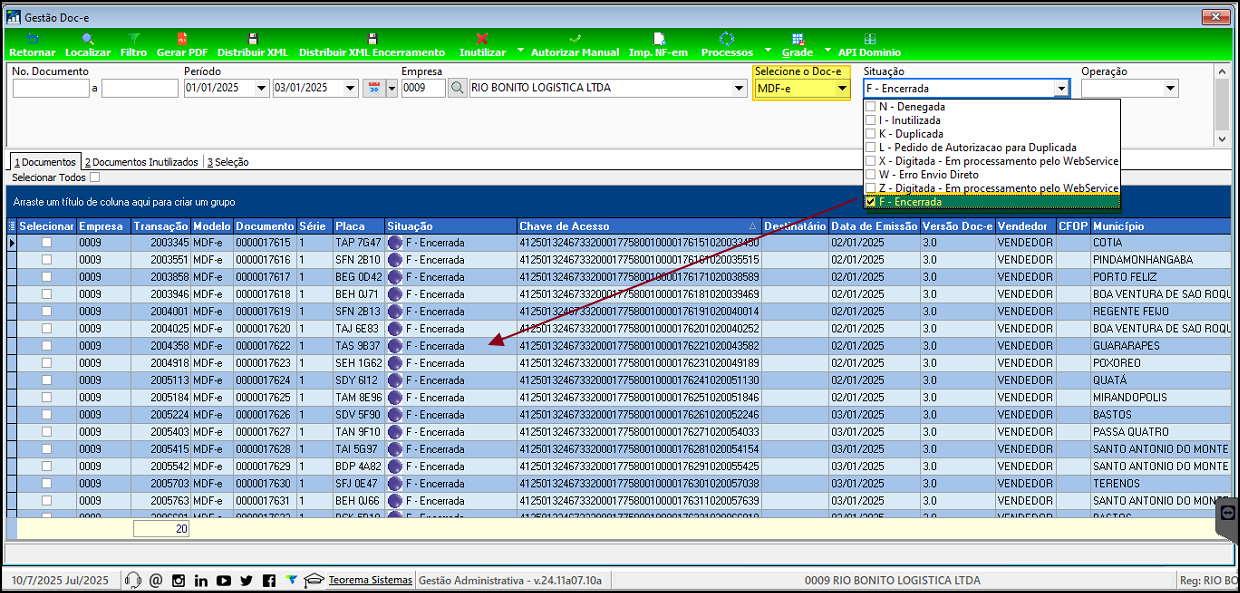Click the Gerar PDF toolbar icon
The height and width of the screenshot is (593, 1240).
click(182, 38)
